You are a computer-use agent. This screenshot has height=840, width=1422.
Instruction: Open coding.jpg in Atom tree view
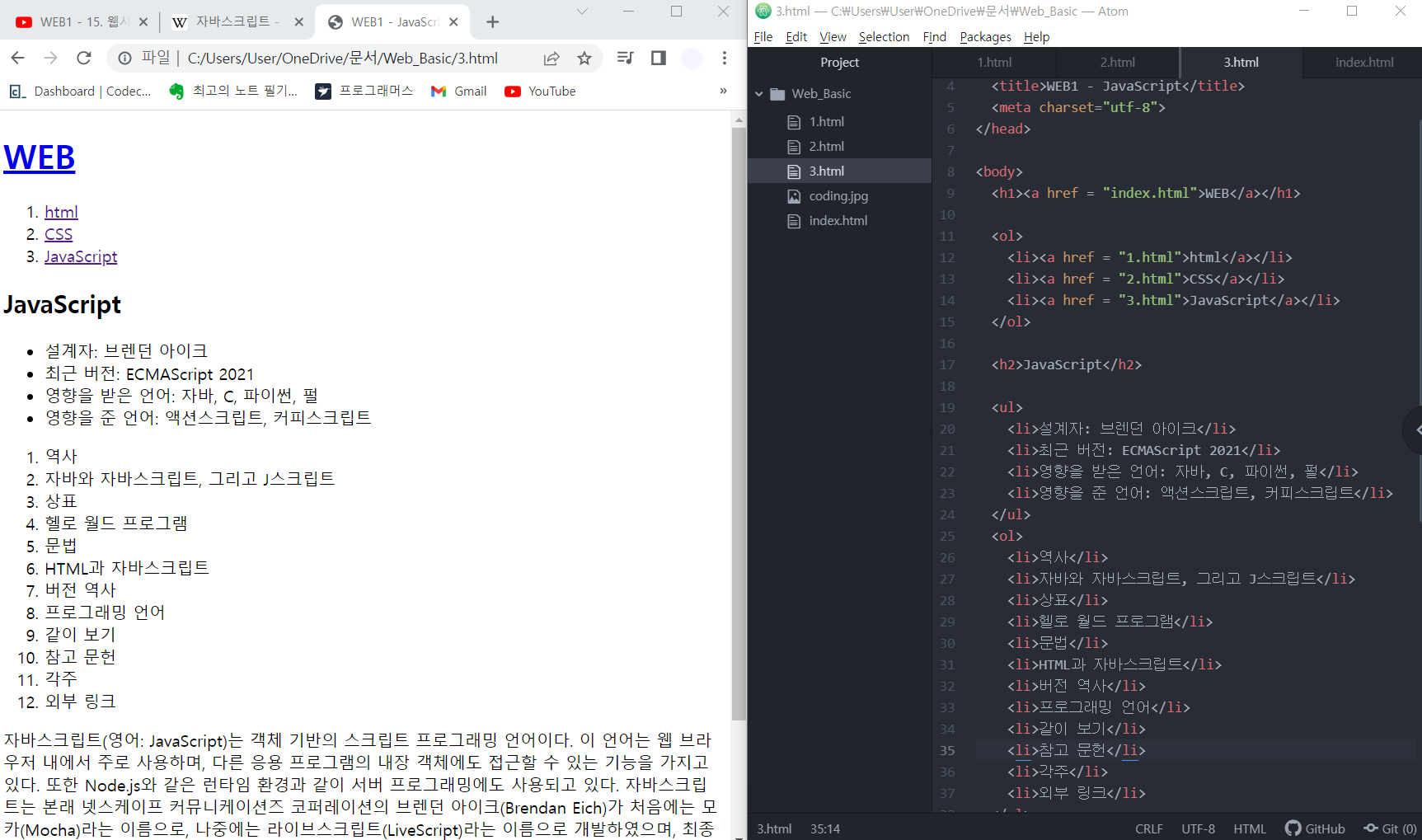point(839,195)
